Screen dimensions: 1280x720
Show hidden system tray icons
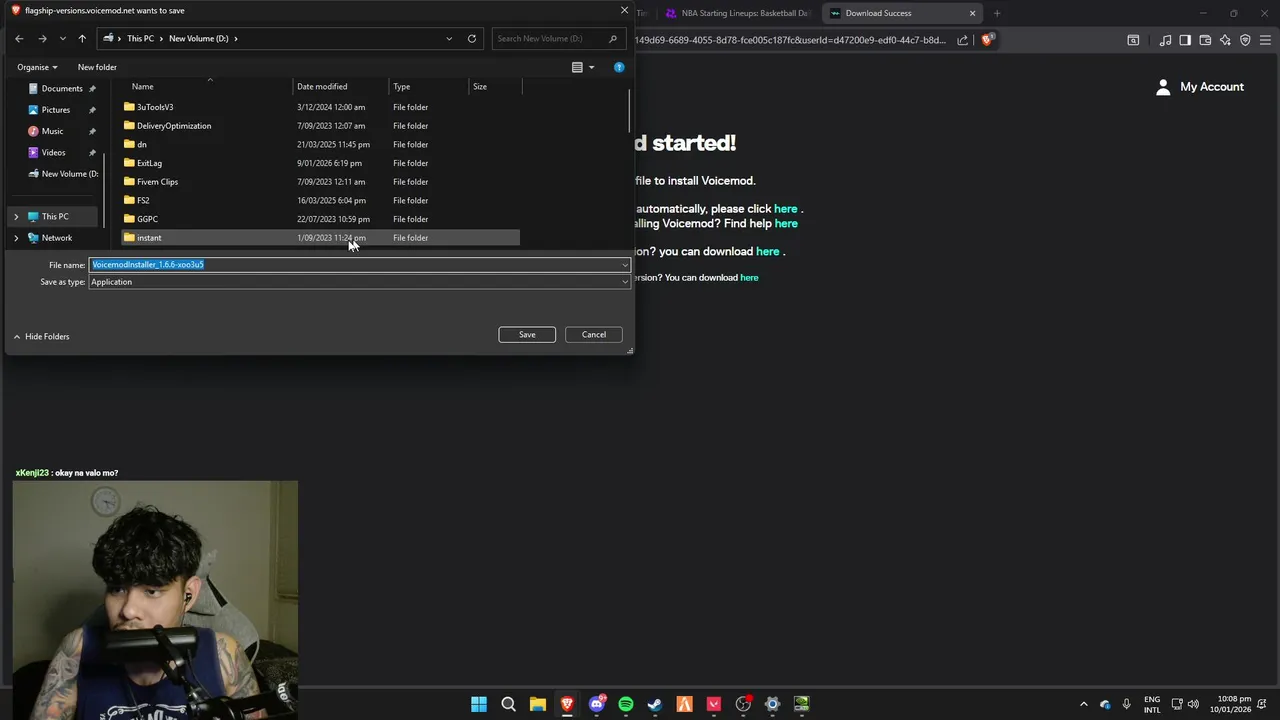(x=1083, y=704)
